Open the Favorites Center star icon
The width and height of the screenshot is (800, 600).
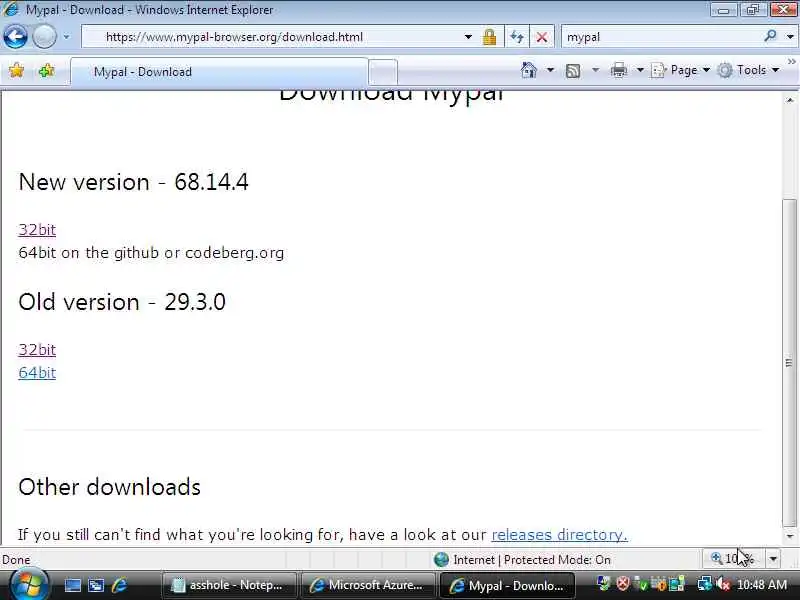coord(16,71)
